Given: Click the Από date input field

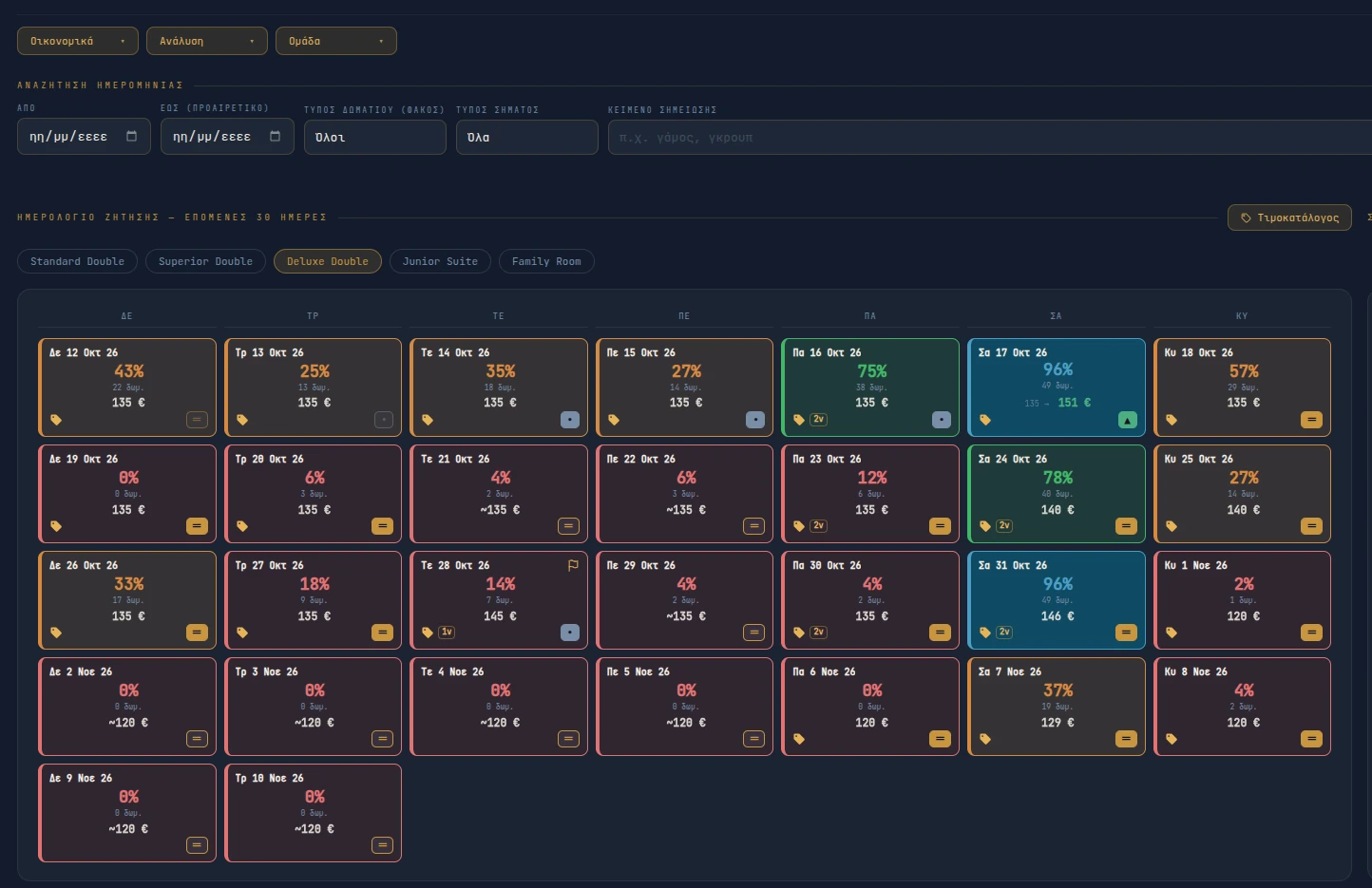Looking at the screenshot, I should click(x=84, y=137).
